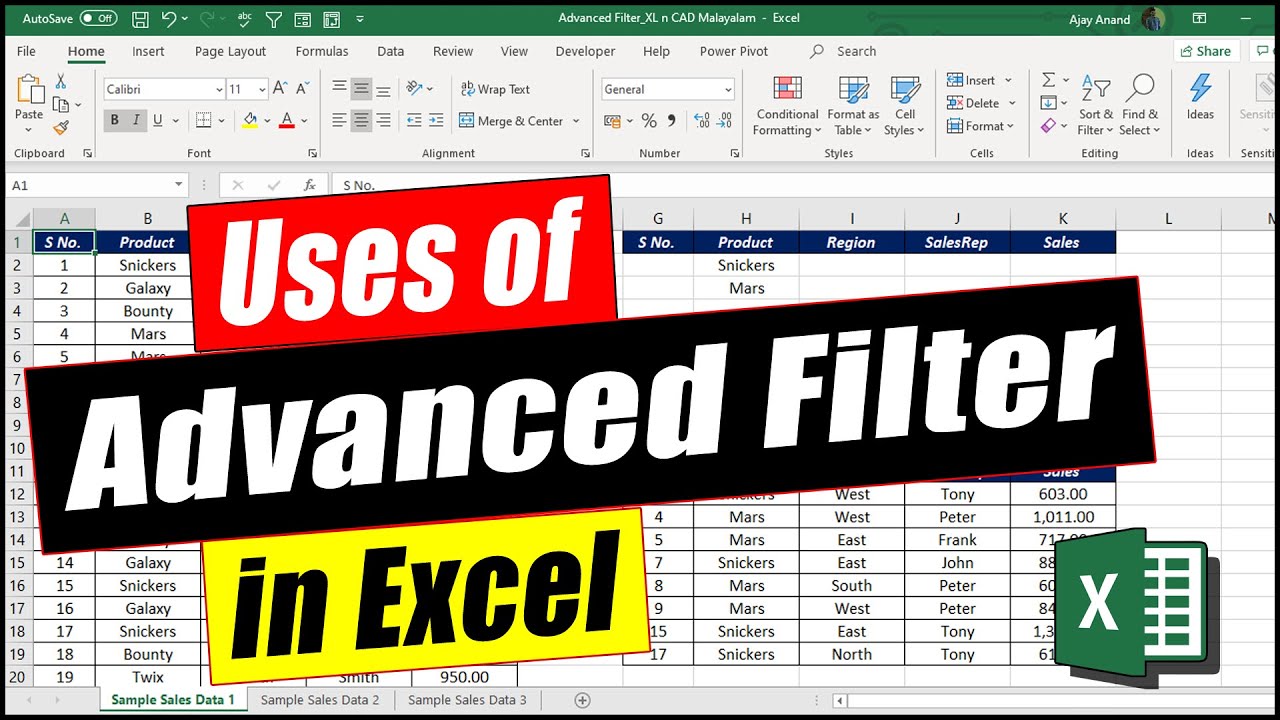The image size is (1280, 720).
Task: Open Format as Table gallery
Action: (x=853, y=106)
